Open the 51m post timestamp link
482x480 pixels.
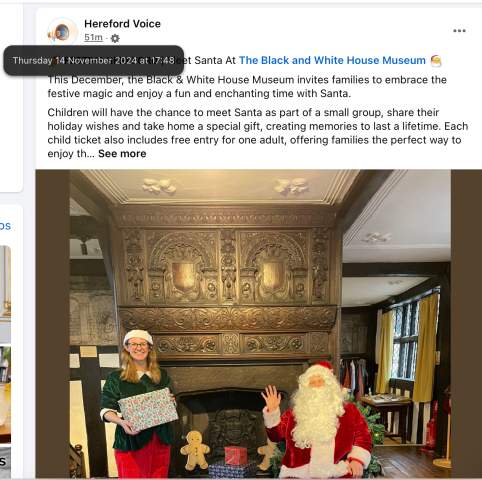pos(93,37)
